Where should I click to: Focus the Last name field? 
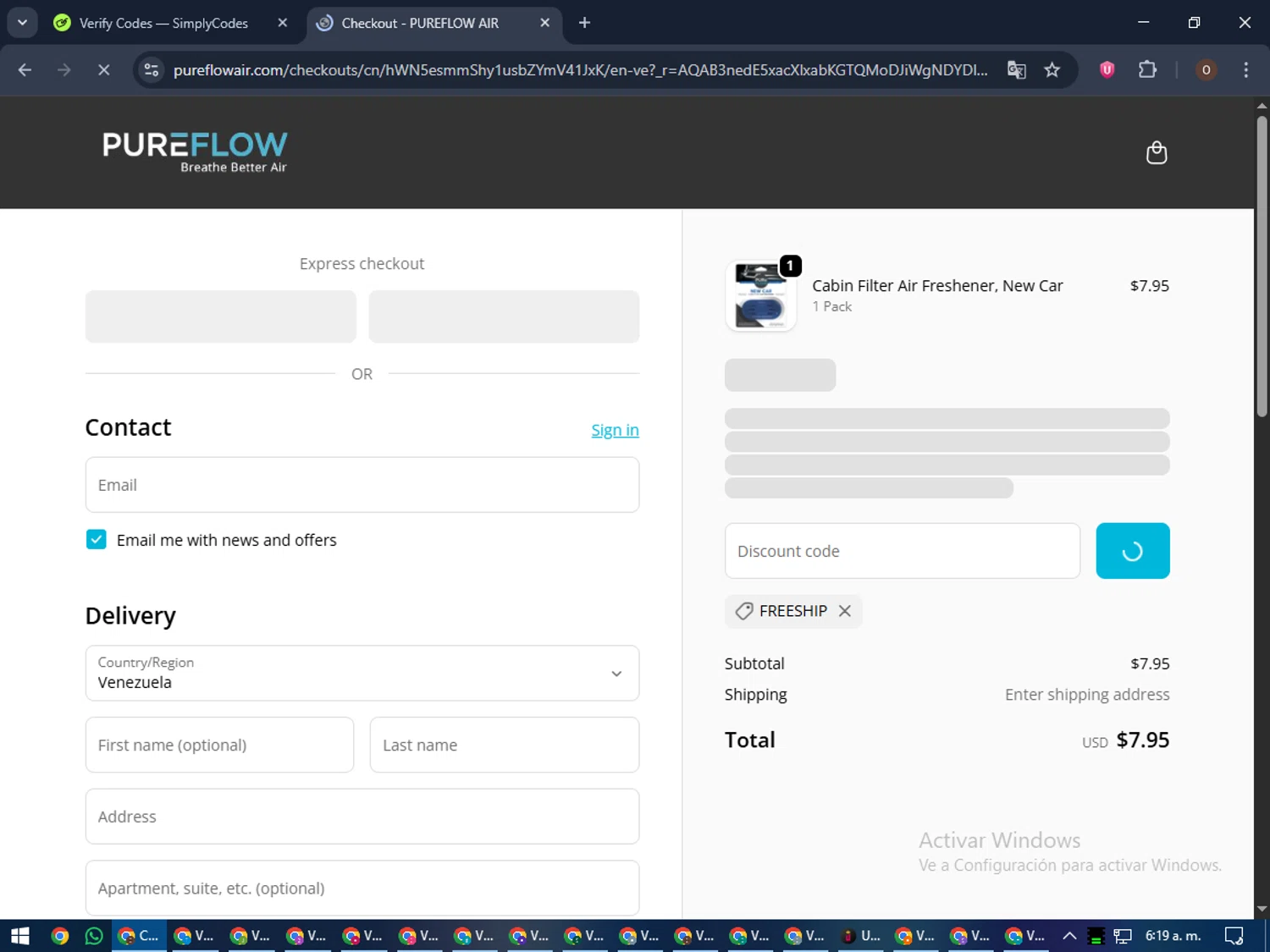coord(505,745)
